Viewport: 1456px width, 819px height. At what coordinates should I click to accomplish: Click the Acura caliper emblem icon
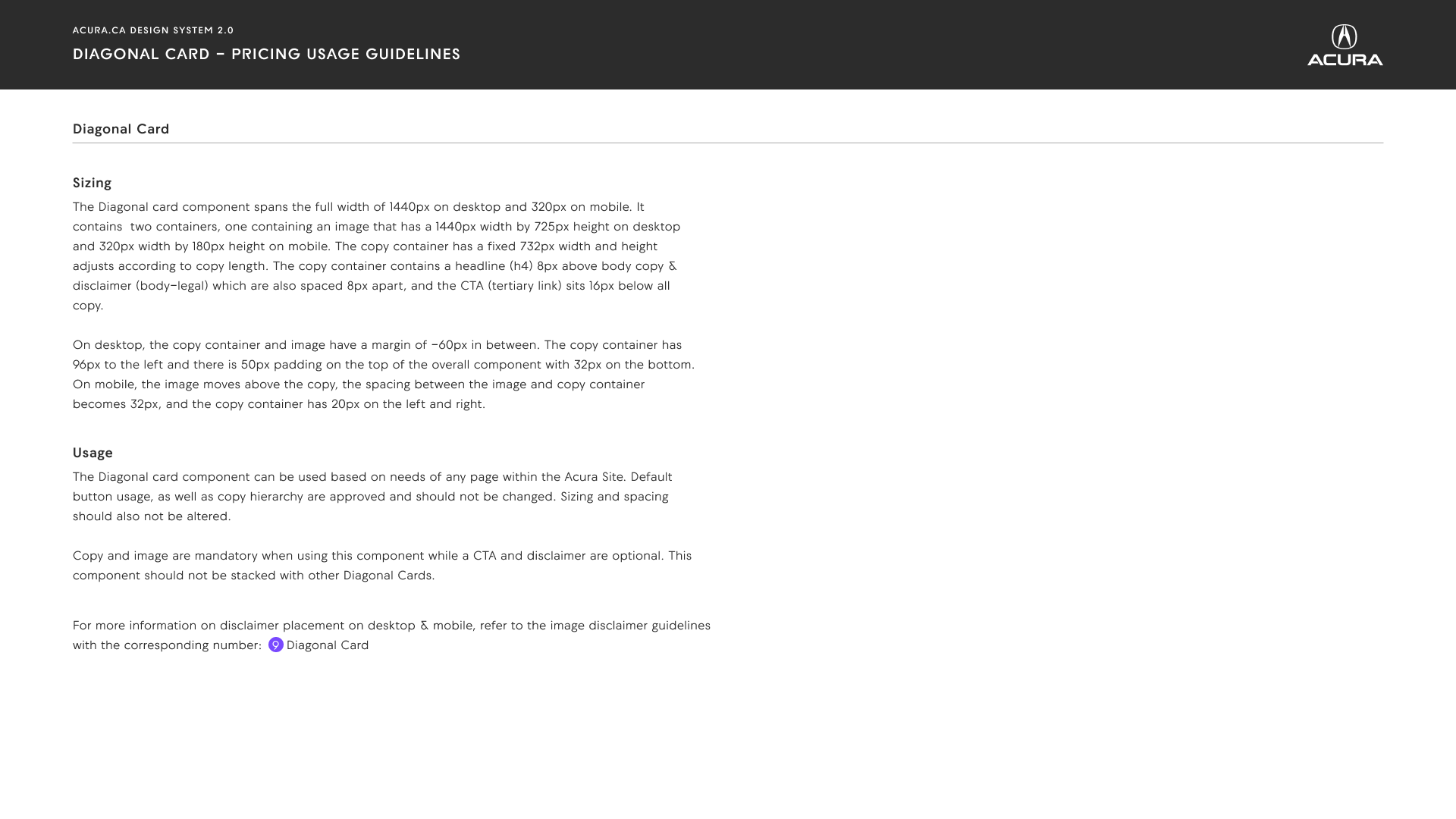1345,36
